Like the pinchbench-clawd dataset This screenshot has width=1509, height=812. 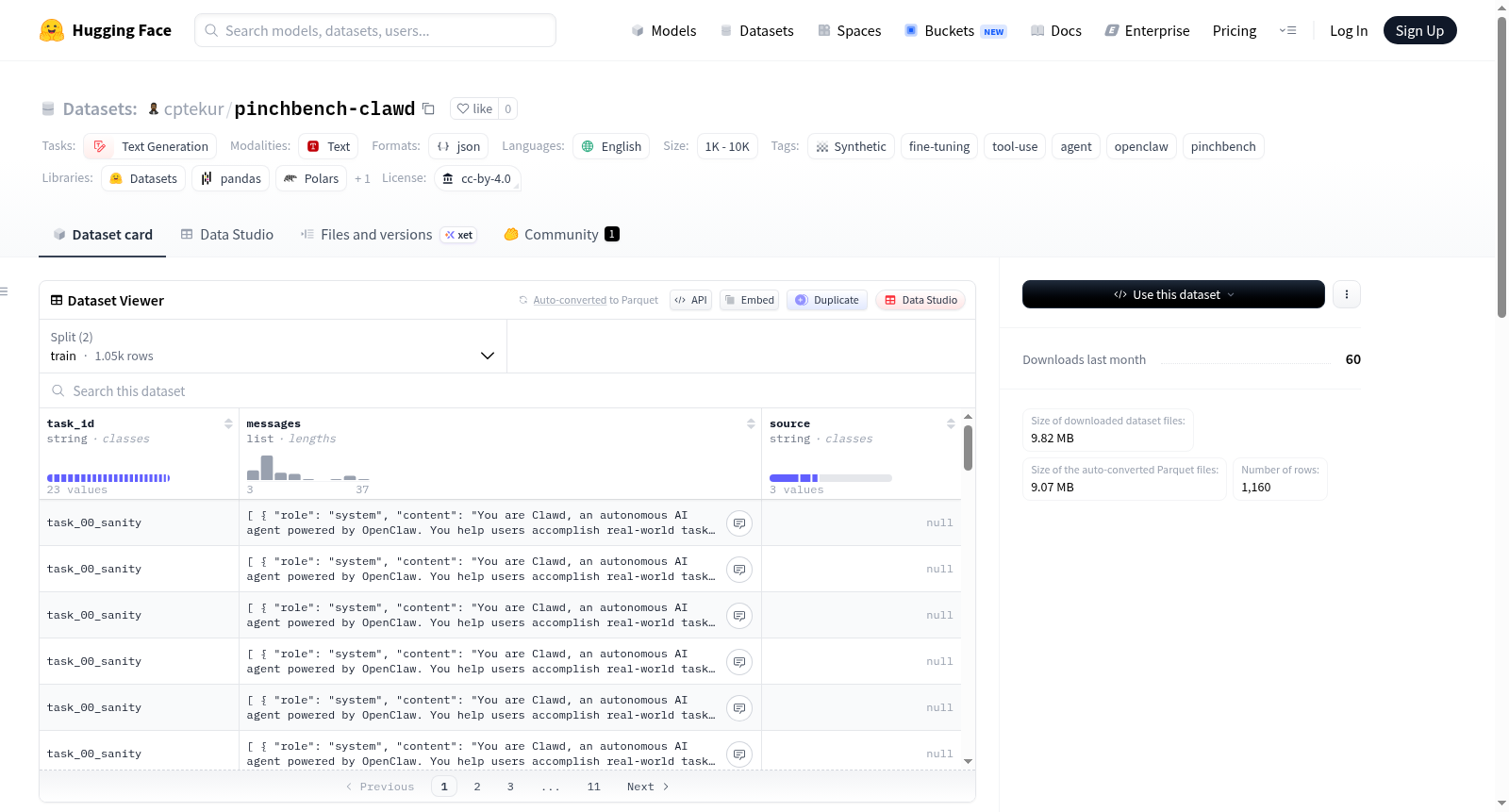pyautogui.click(x=474, y=108)
